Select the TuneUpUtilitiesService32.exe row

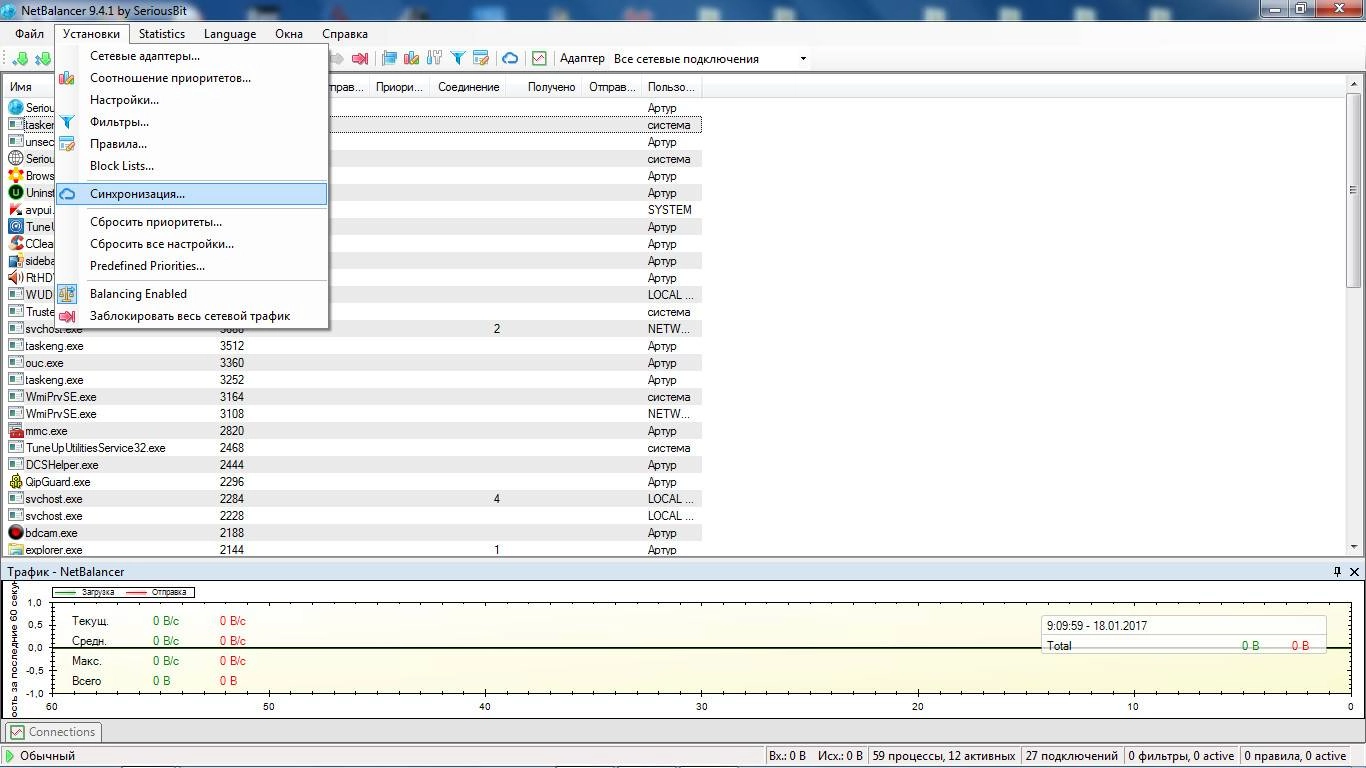pyautogui.click(x=354, y=448)
